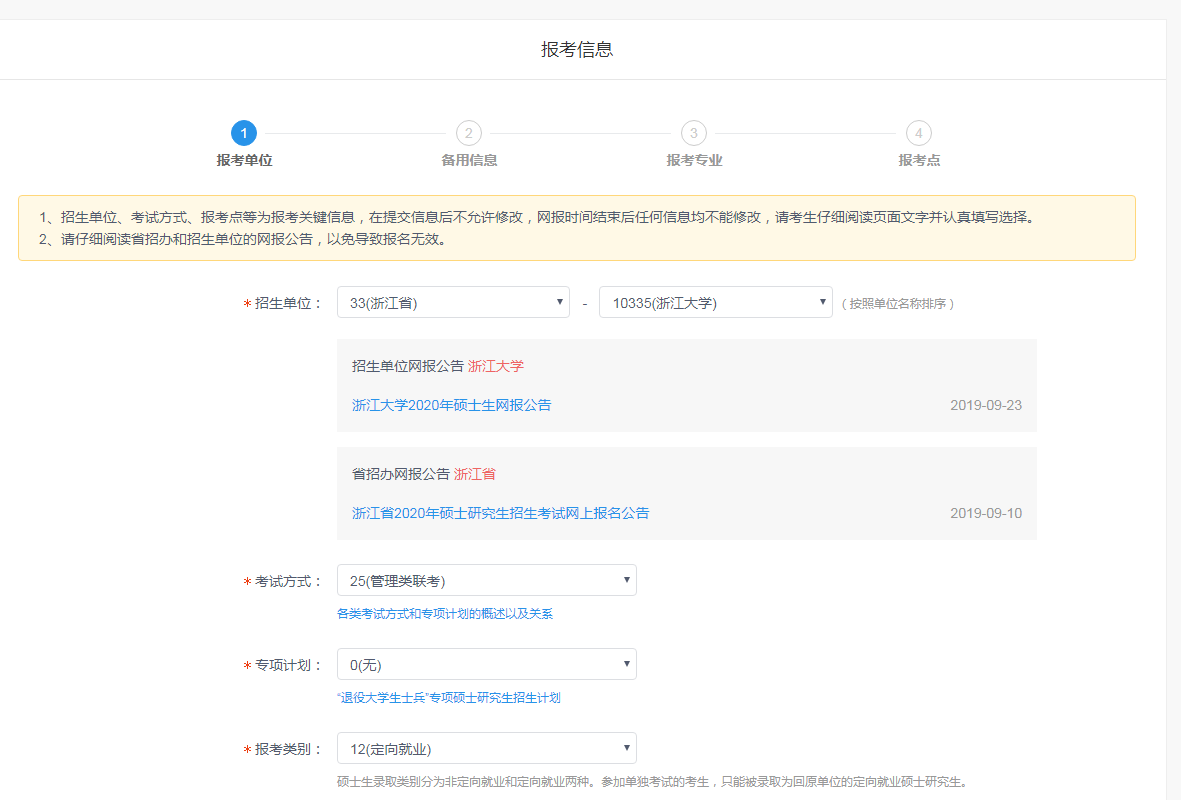Click the step 1 circle icon

pos(243,132)
